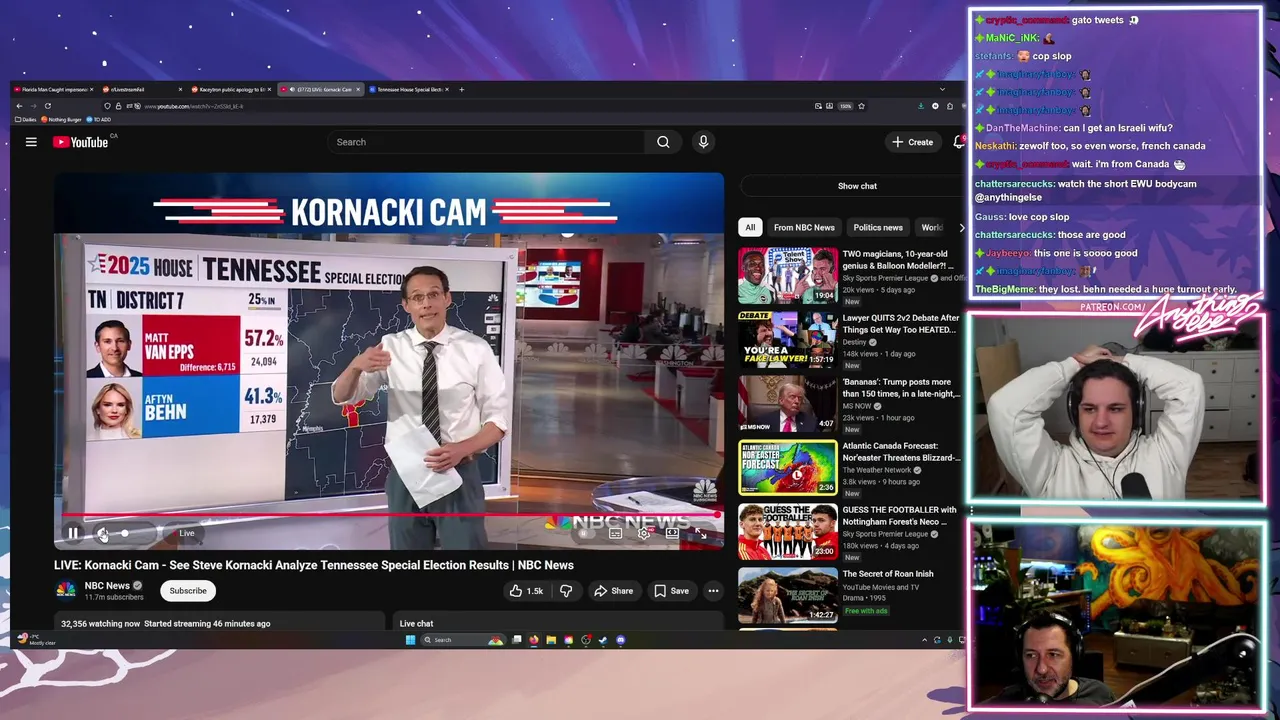Switch to the Kaceytron public apology tab
The width and height of the screenshot is (1280, 720).
[x=230, y=89]
